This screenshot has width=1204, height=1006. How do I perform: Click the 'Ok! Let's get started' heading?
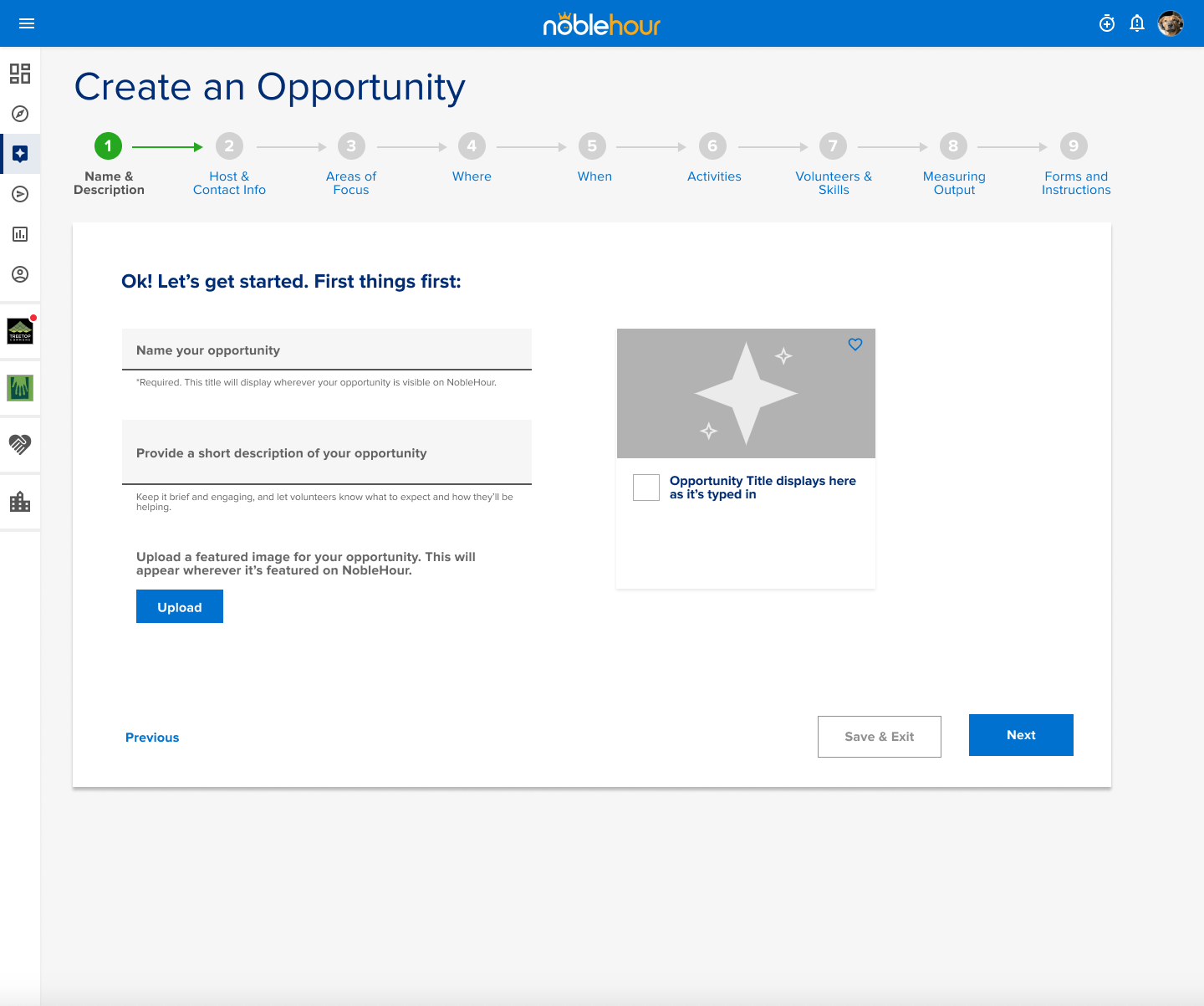click(x=291, y=282)
